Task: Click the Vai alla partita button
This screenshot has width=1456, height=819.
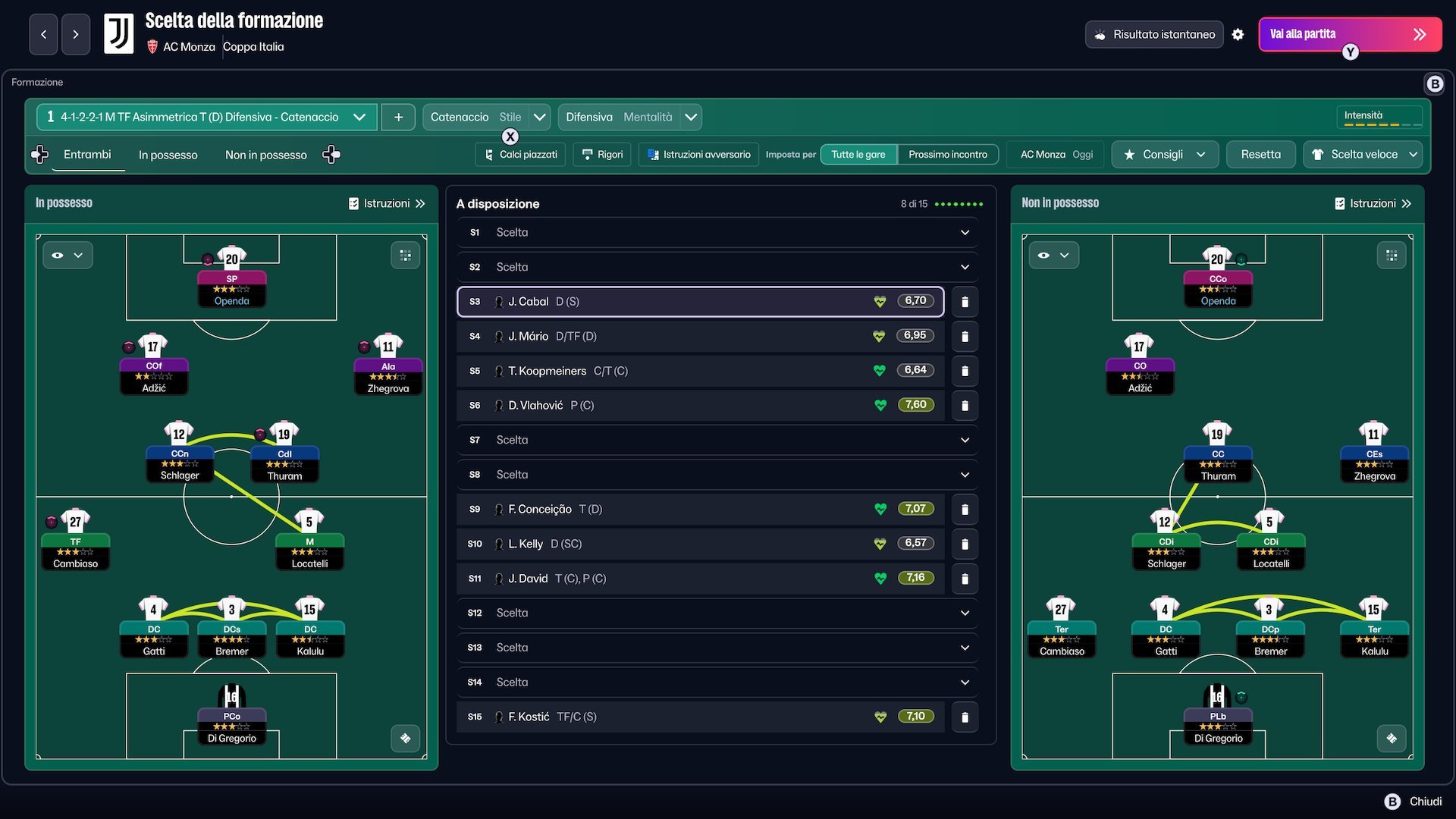Action: click(x=1350, y=34)
